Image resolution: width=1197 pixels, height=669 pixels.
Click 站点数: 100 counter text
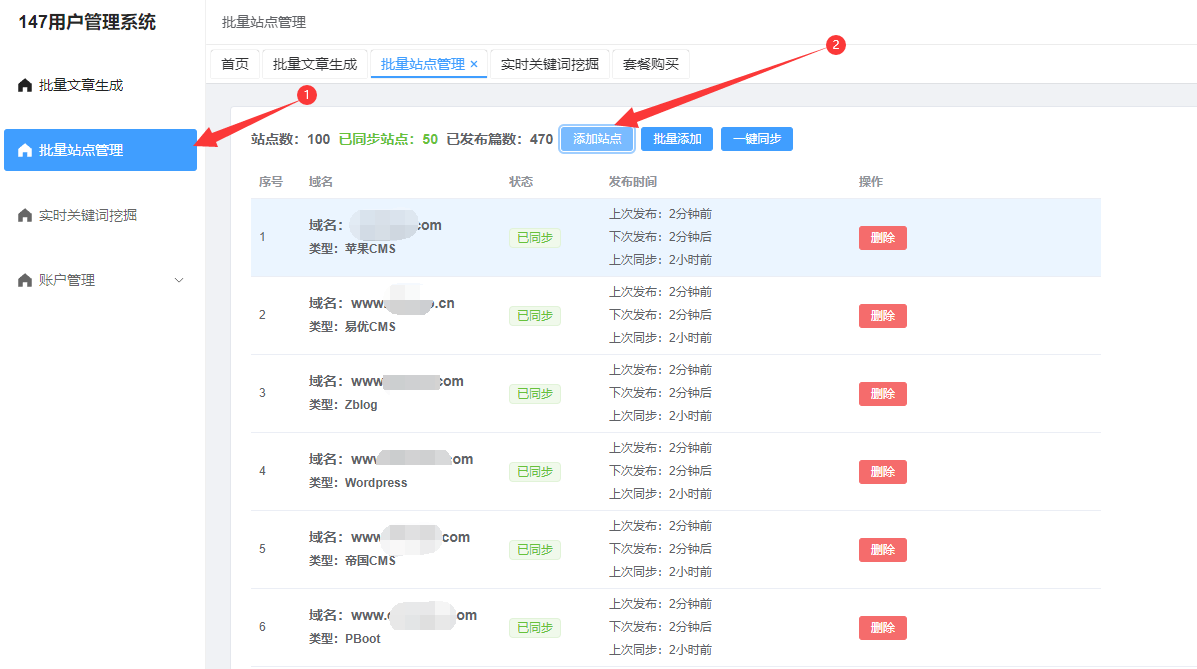290,139
